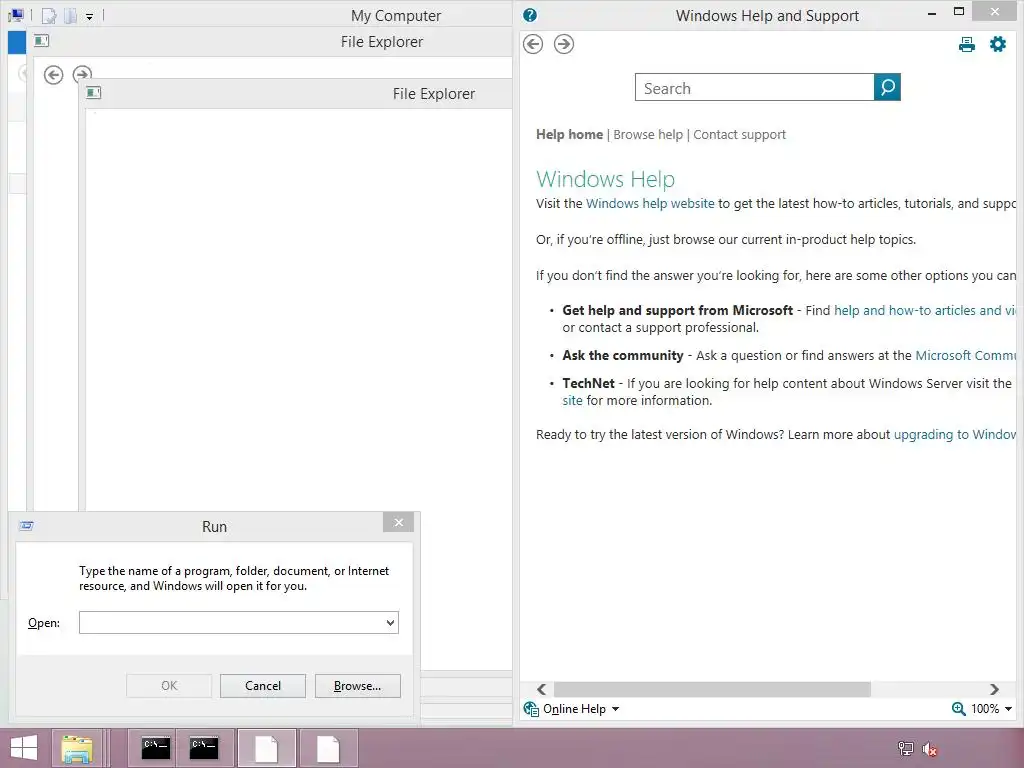Open the 100% zoom level dropdown arrow

tap(1008, 709)
